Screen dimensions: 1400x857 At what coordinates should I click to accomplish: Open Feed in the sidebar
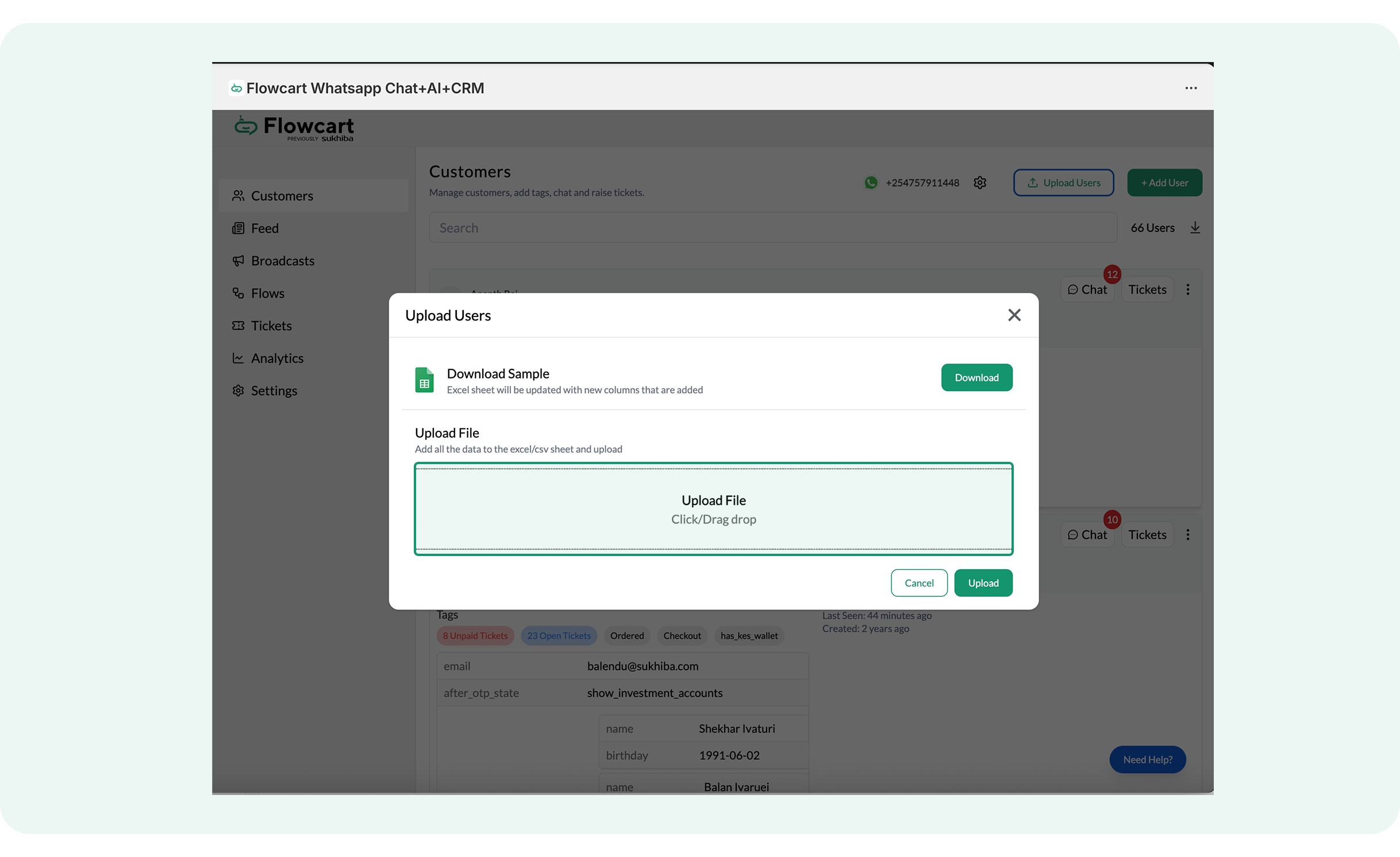tap(264, 228)
